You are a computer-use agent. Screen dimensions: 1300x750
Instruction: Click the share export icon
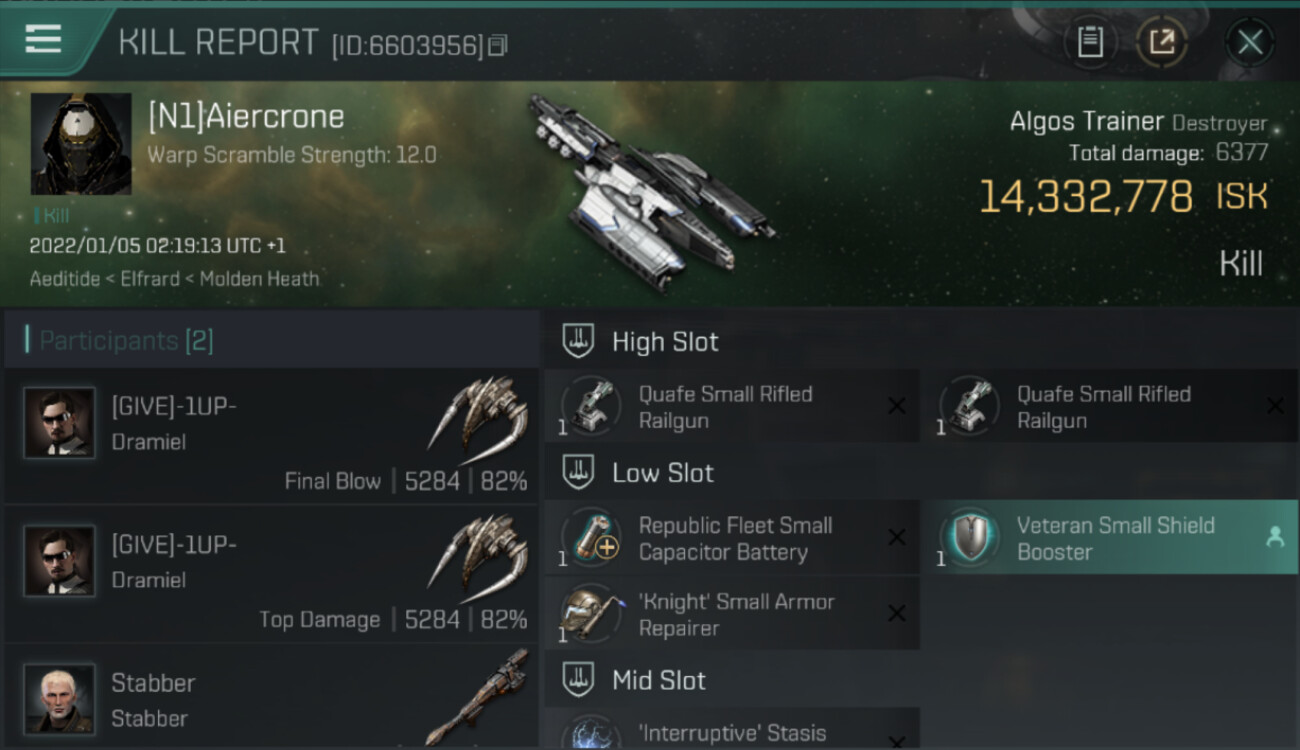[x=1162, y=42]
